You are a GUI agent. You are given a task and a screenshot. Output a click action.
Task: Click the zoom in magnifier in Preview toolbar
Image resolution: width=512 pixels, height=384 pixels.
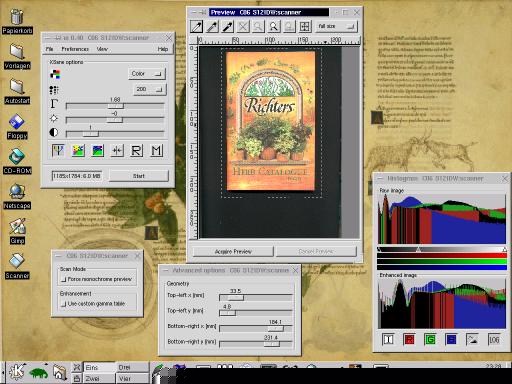click(274, 26)
